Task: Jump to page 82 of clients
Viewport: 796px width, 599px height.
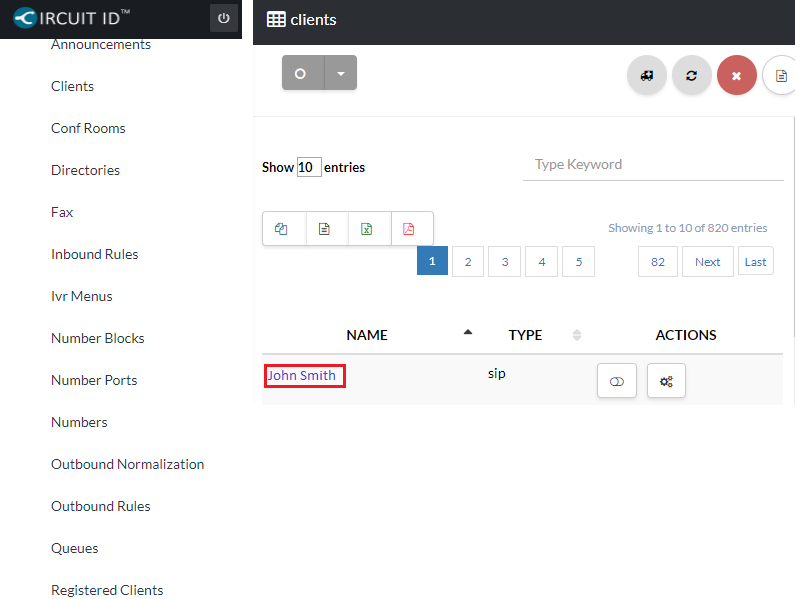Action: click(x=657, y=262)
